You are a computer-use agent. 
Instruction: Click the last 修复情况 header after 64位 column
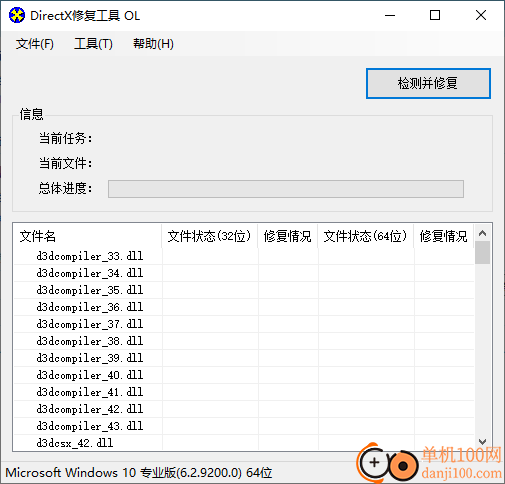[x=443, y=236]
